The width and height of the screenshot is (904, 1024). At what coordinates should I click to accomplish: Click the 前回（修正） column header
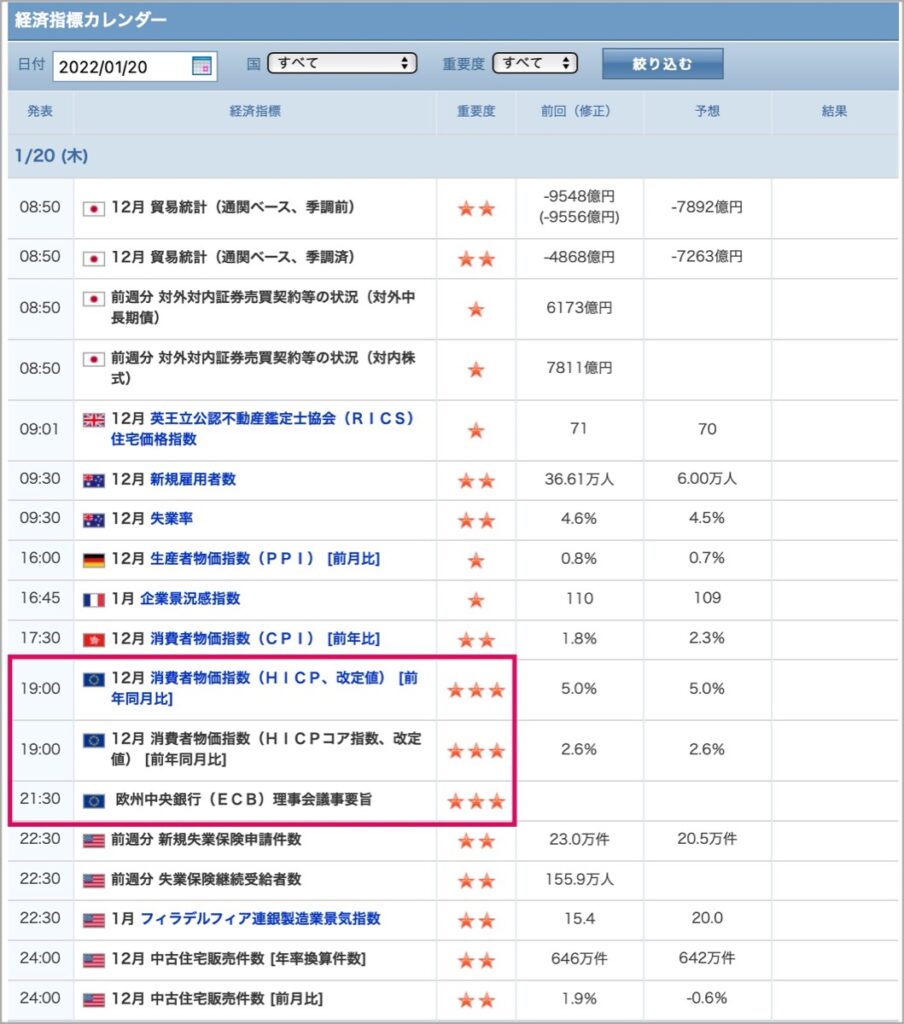tap(579, 111)
